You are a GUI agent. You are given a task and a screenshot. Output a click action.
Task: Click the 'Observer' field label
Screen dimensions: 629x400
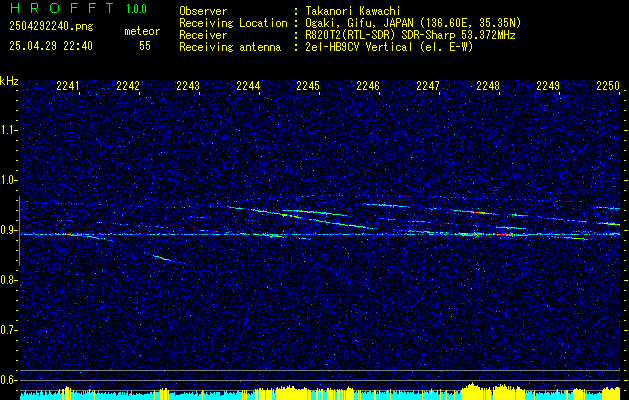tap(203, 11)
